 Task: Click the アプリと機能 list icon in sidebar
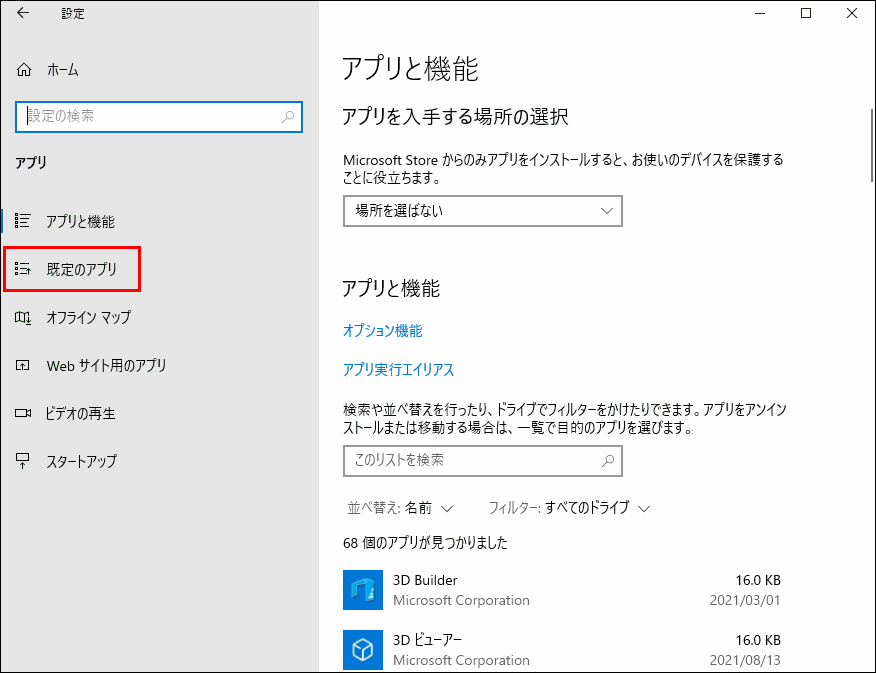point(22,221)
